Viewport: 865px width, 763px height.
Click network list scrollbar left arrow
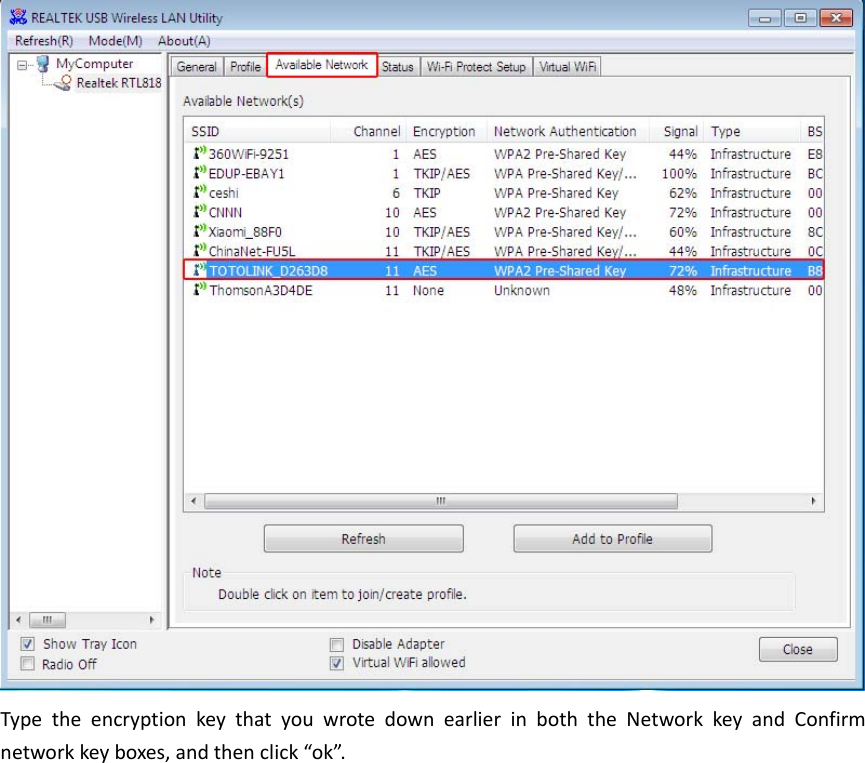(x=194, y=501)
